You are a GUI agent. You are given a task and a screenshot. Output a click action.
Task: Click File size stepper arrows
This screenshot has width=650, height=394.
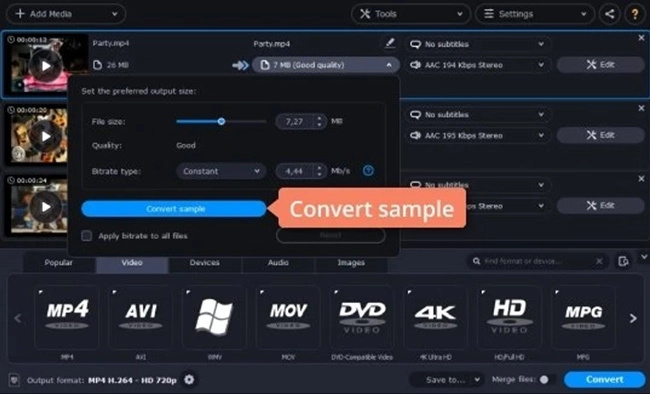[x=319, y=122]
